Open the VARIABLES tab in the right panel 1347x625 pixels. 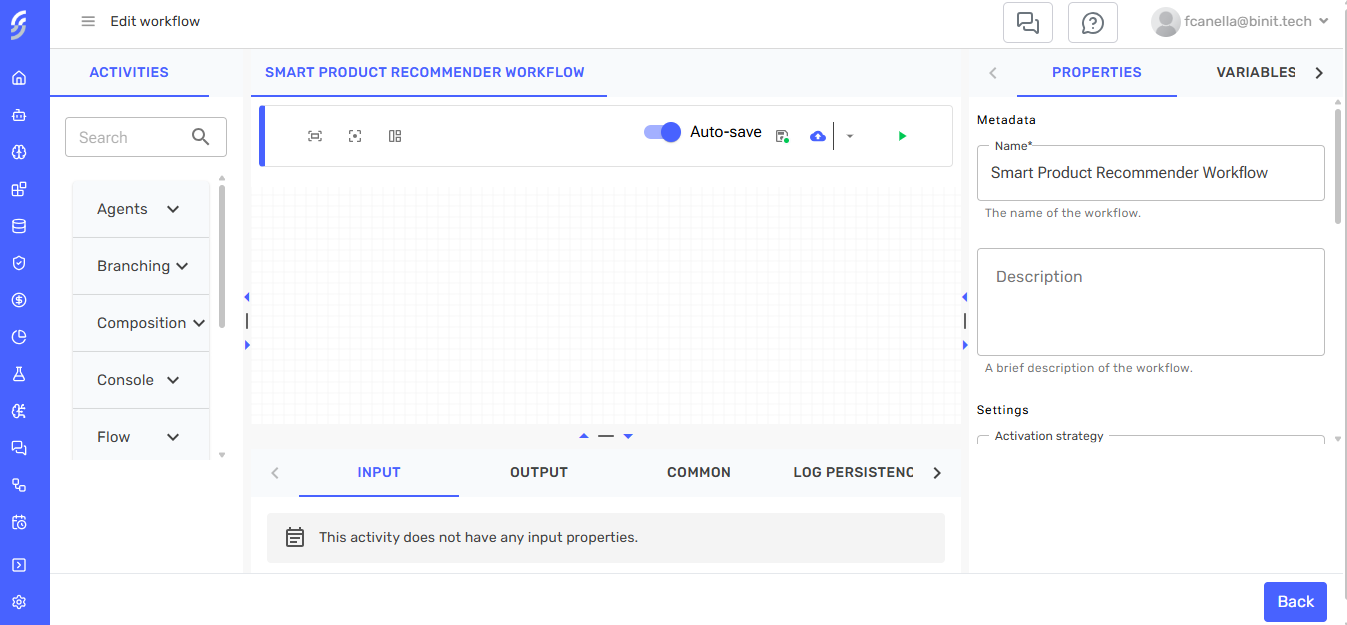coord(1258,72)
